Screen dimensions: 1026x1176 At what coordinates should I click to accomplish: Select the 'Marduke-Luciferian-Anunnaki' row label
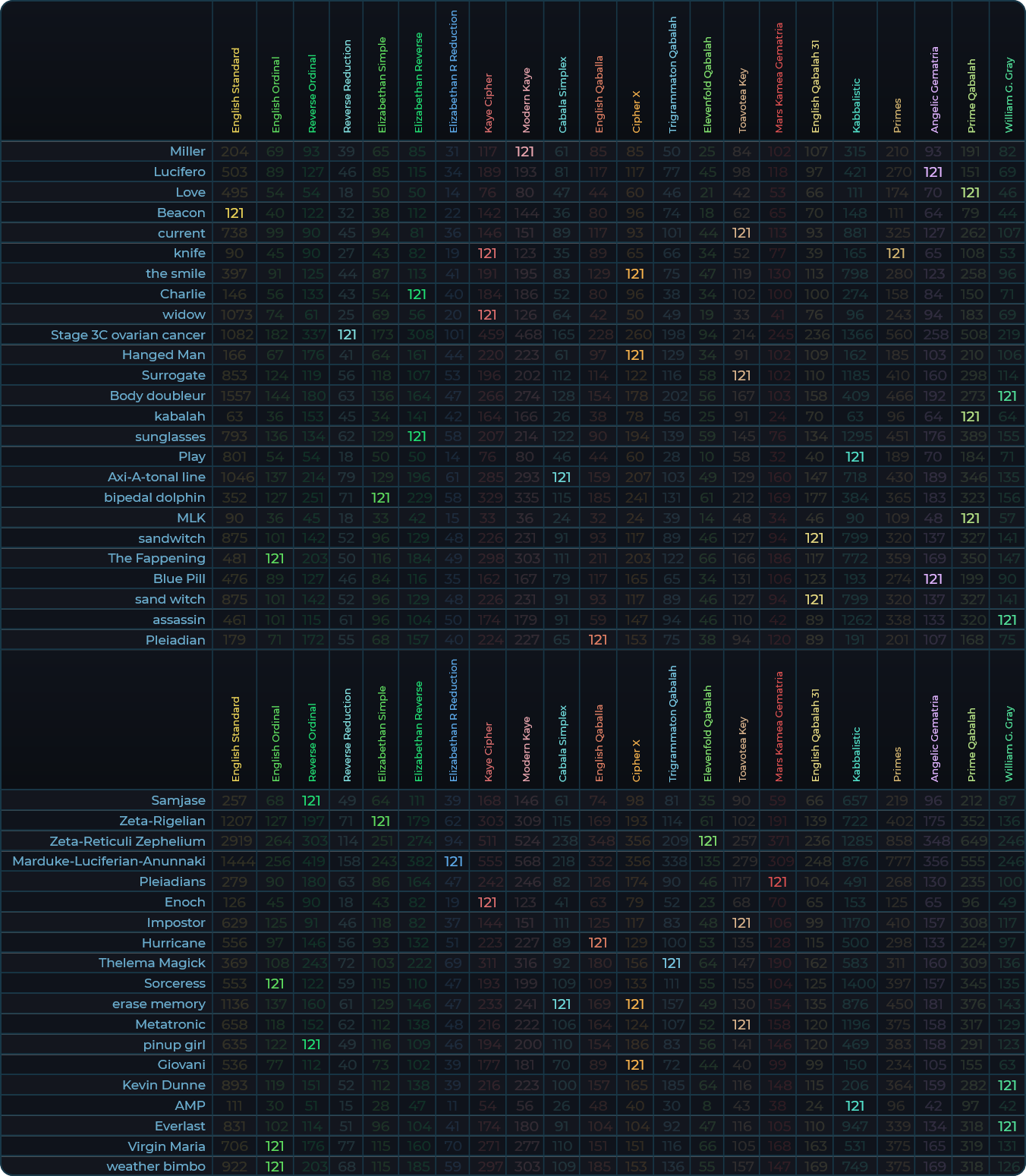pyautogui.click(x=109, y=861)
